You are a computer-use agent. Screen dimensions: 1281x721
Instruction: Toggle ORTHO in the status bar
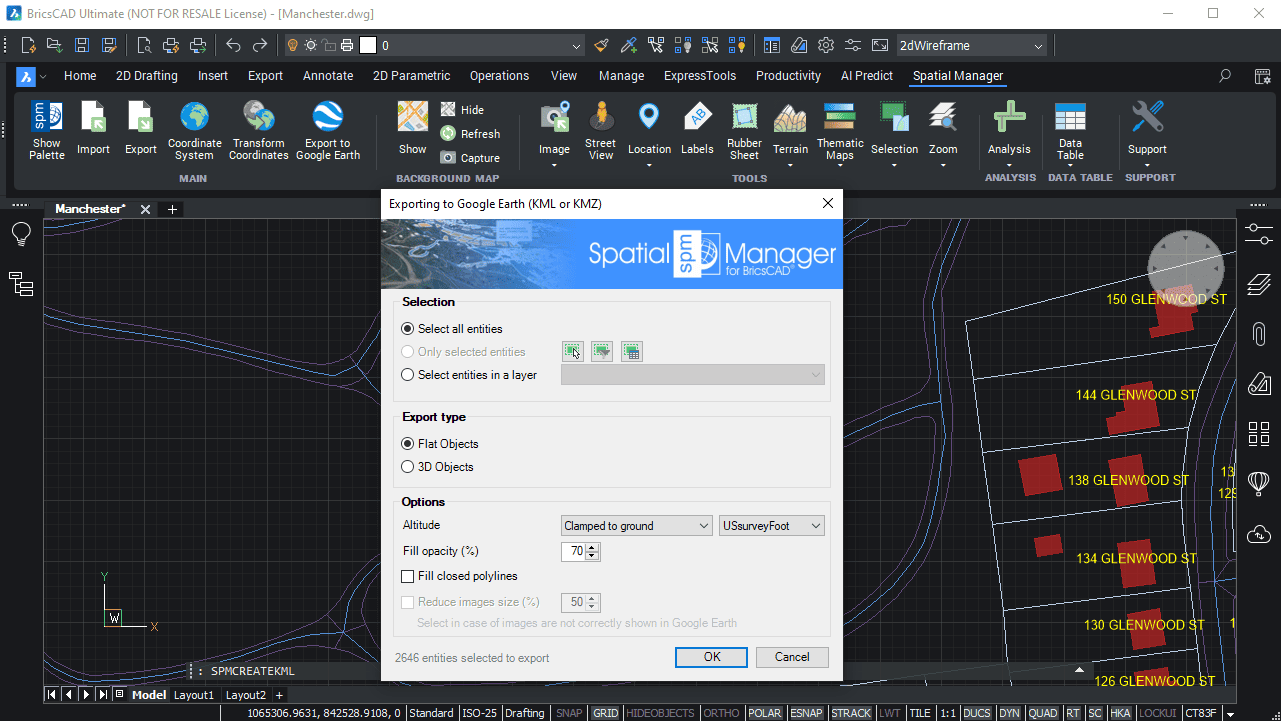tap(721, 713)
